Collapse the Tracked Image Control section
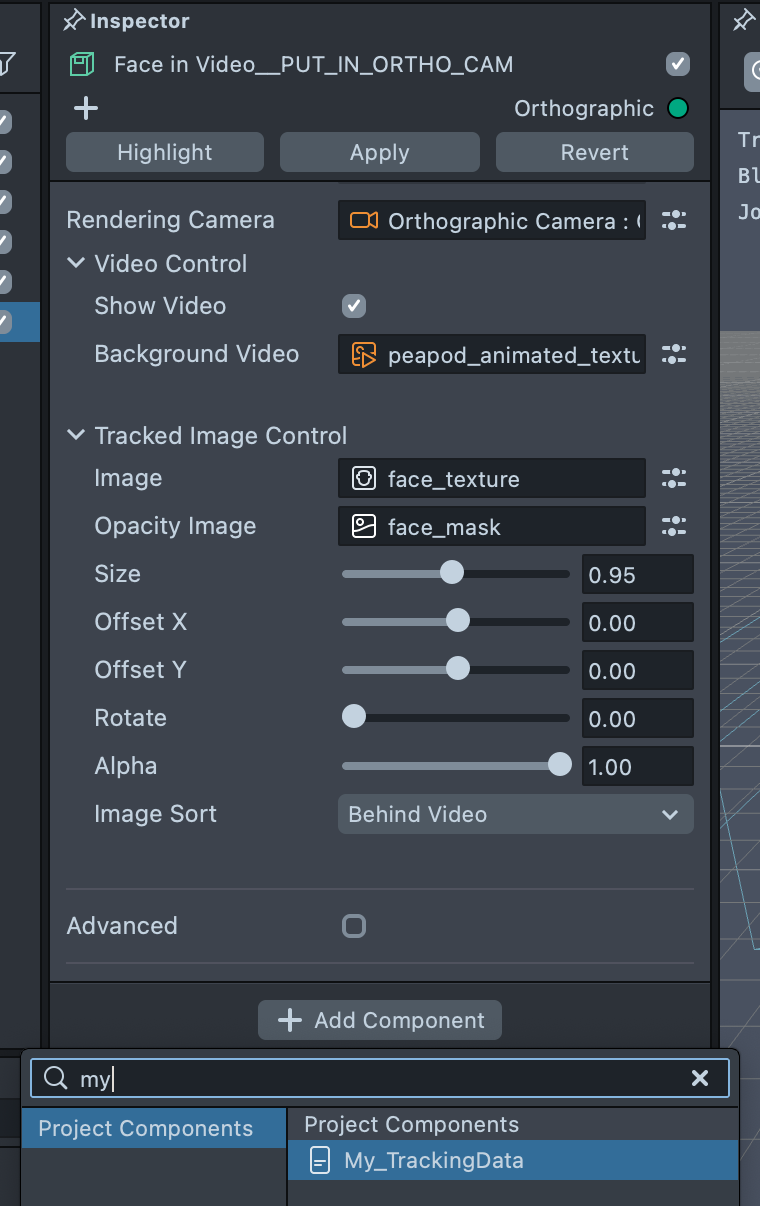The height and width of the screenshot is (1206, 760). tap(76, 436)
